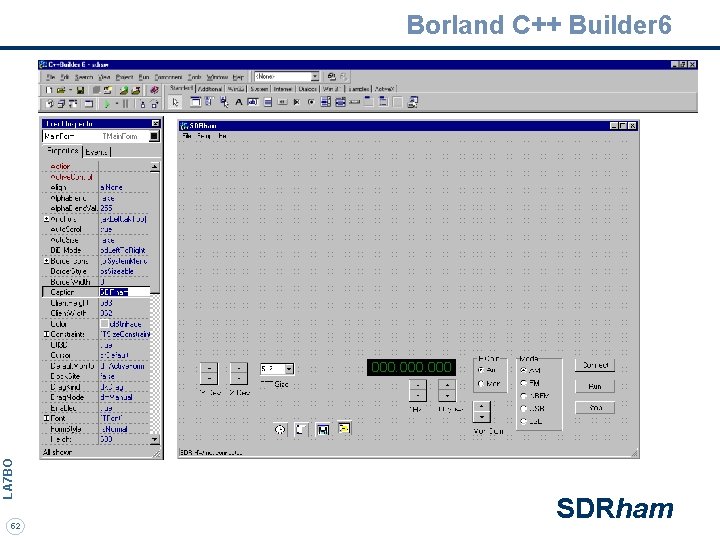This screenshot has width=720, height=540.
Task: Open the Size combo box on form
Action: [289, 369]
